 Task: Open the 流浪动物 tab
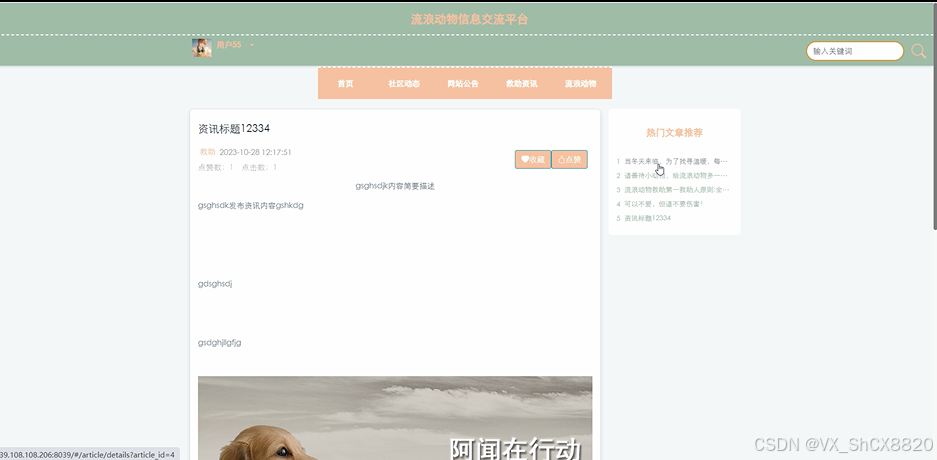coord(581,84)
